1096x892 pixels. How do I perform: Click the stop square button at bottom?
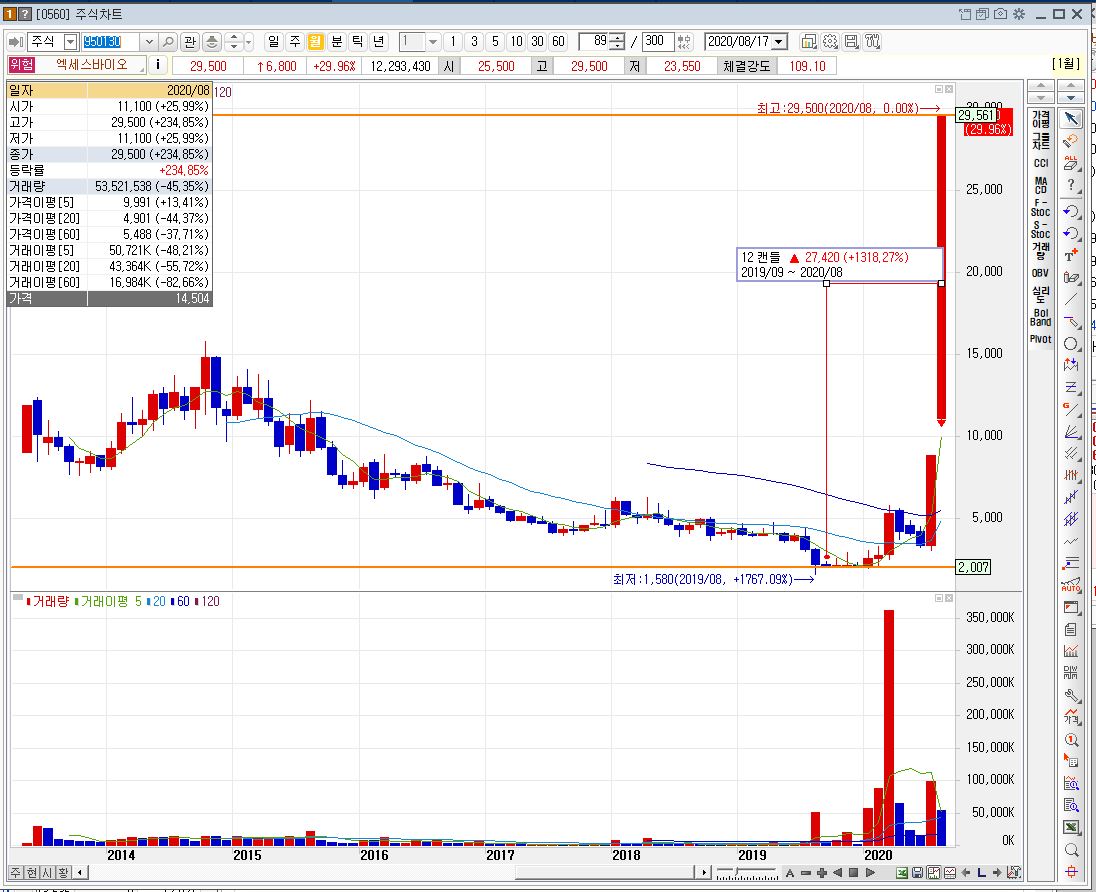[853, 872]
